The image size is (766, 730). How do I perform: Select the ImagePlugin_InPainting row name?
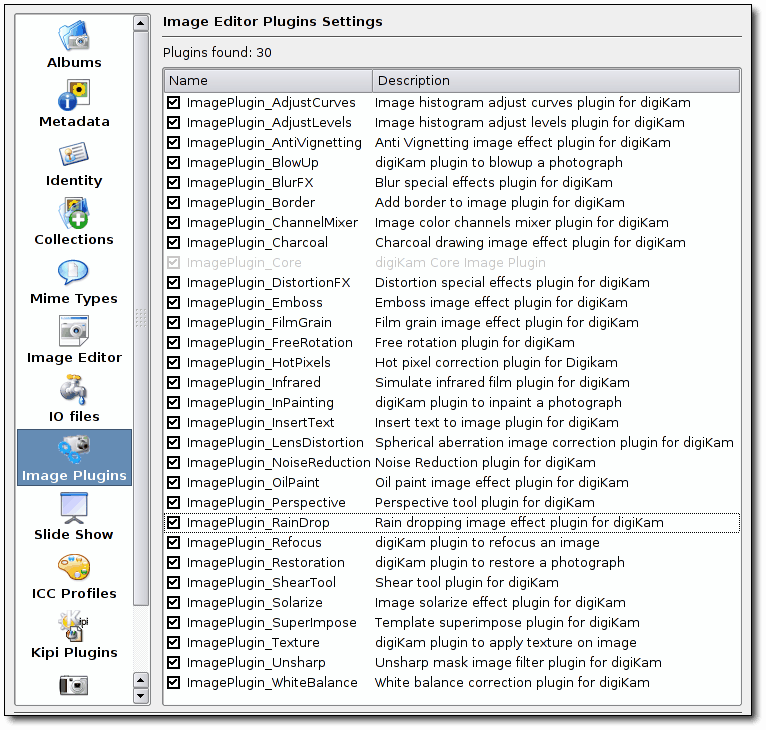coord(260,403)
